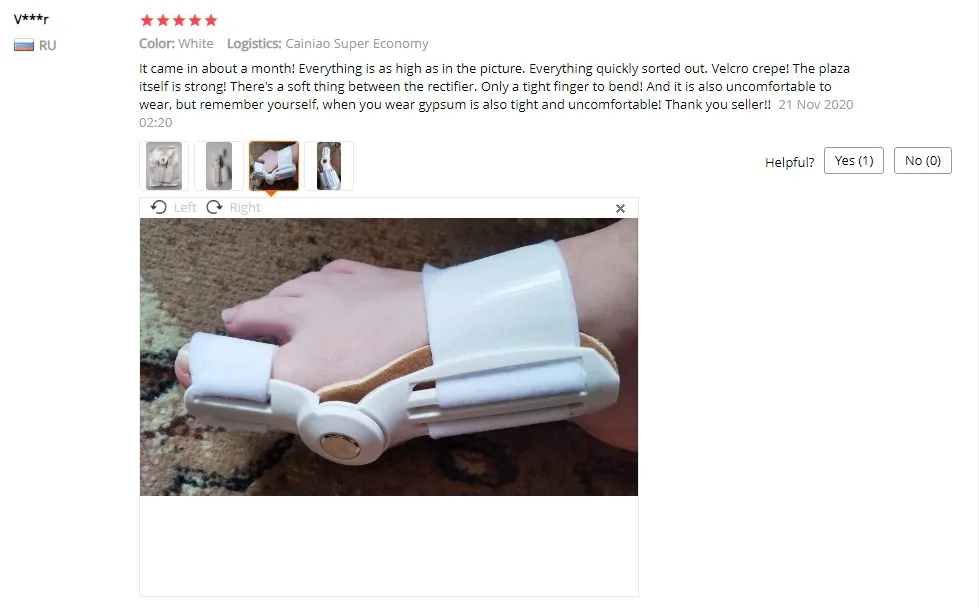The width and height of the screenshot is (979, 608).
Task: Click the "Right" rotate label
Action: [245, 207]
